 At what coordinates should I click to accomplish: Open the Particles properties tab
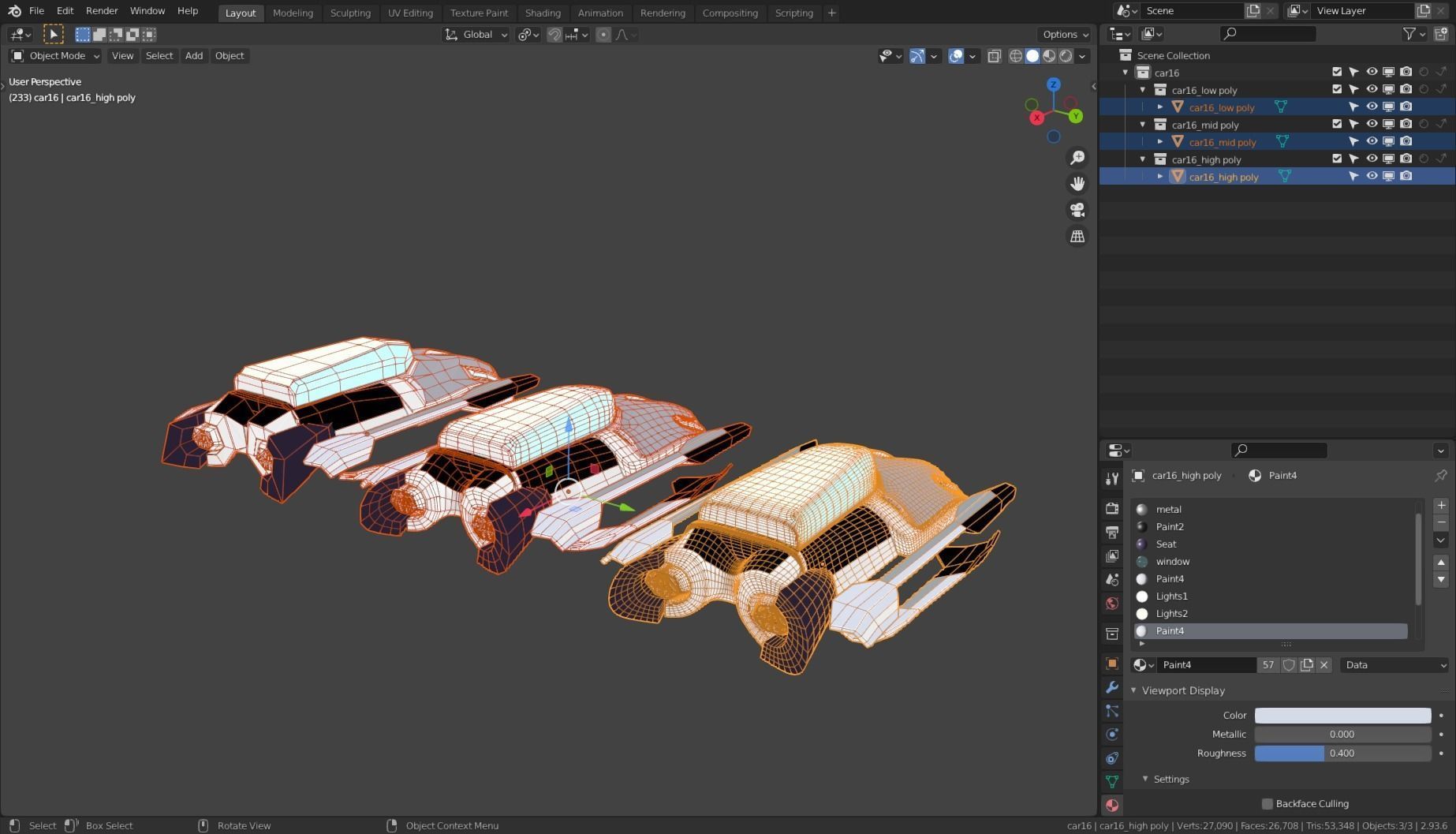1111,711
